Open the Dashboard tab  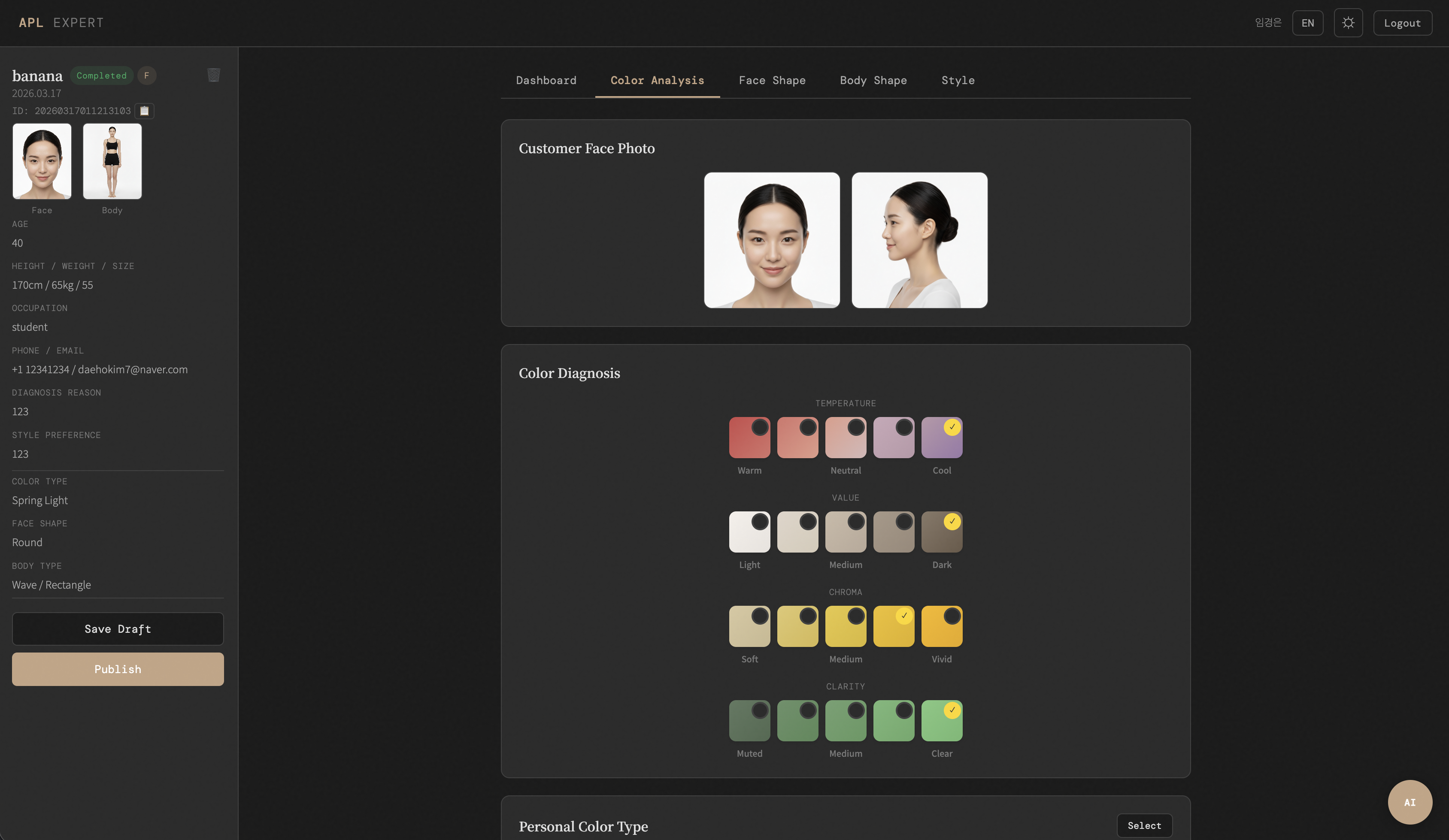tap(546, 80)
